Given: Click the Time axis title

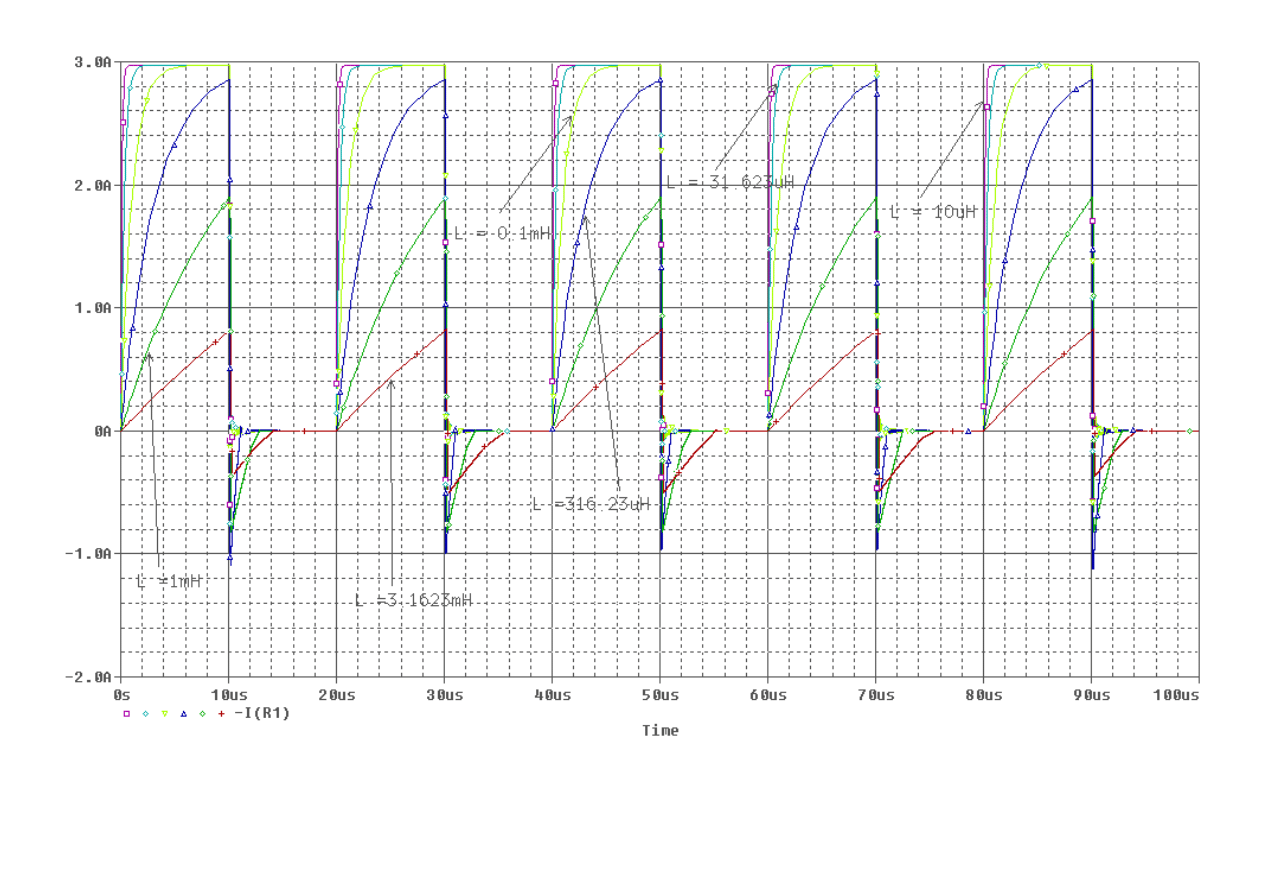Looking at the screenshot, I should point(660,731).
